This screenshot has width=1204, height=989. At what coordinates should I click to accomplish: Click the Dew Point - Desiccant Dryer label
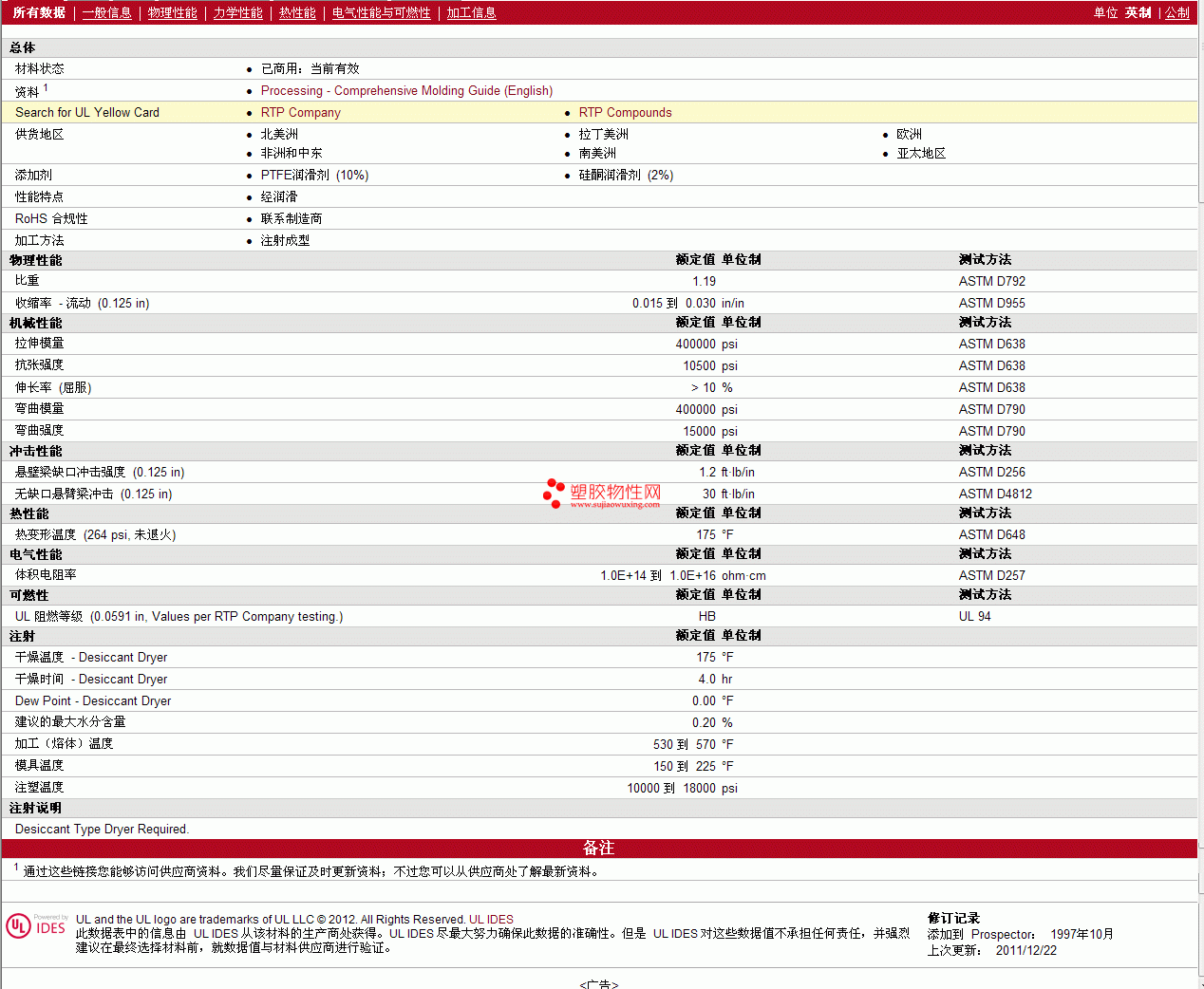coord(93,700)
